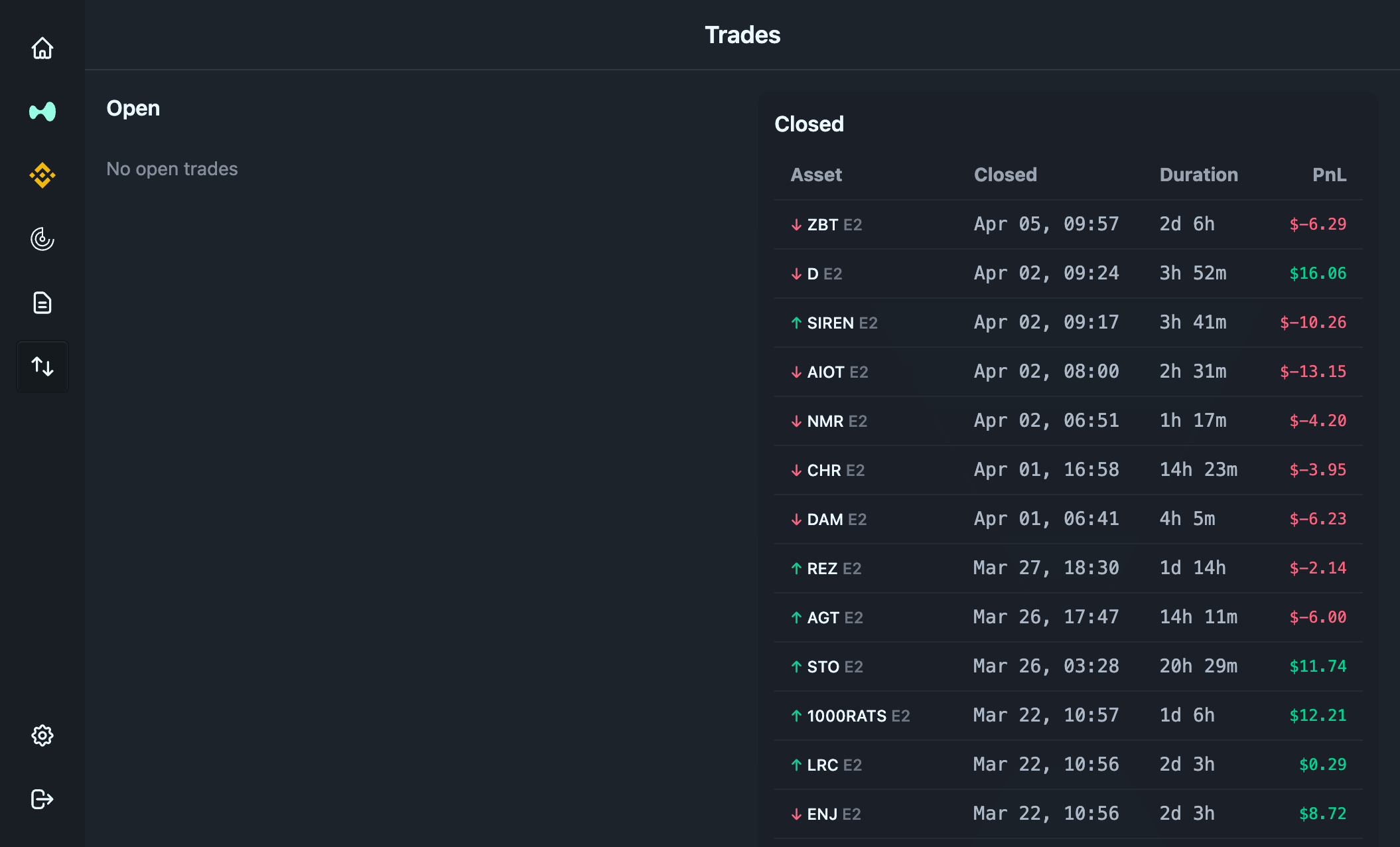Click the $11.74 PnL value

1318,666
